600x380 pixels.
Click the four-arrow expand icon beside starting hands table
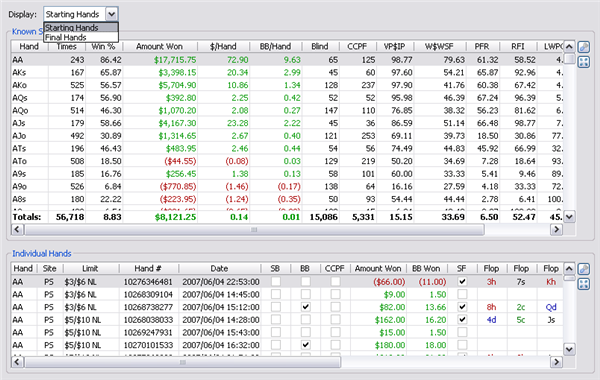coord(584,62)
